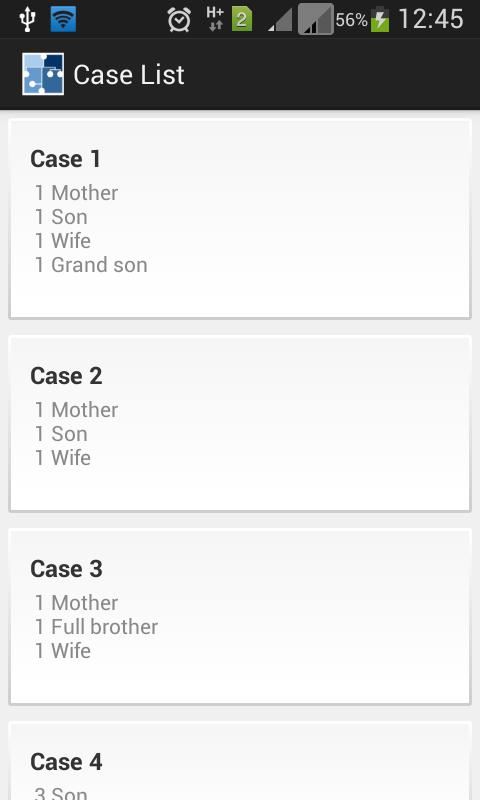This screenshot has width=480, height=800.
Task: Tap the H+ mobile data icon
Action: point(215,19)
